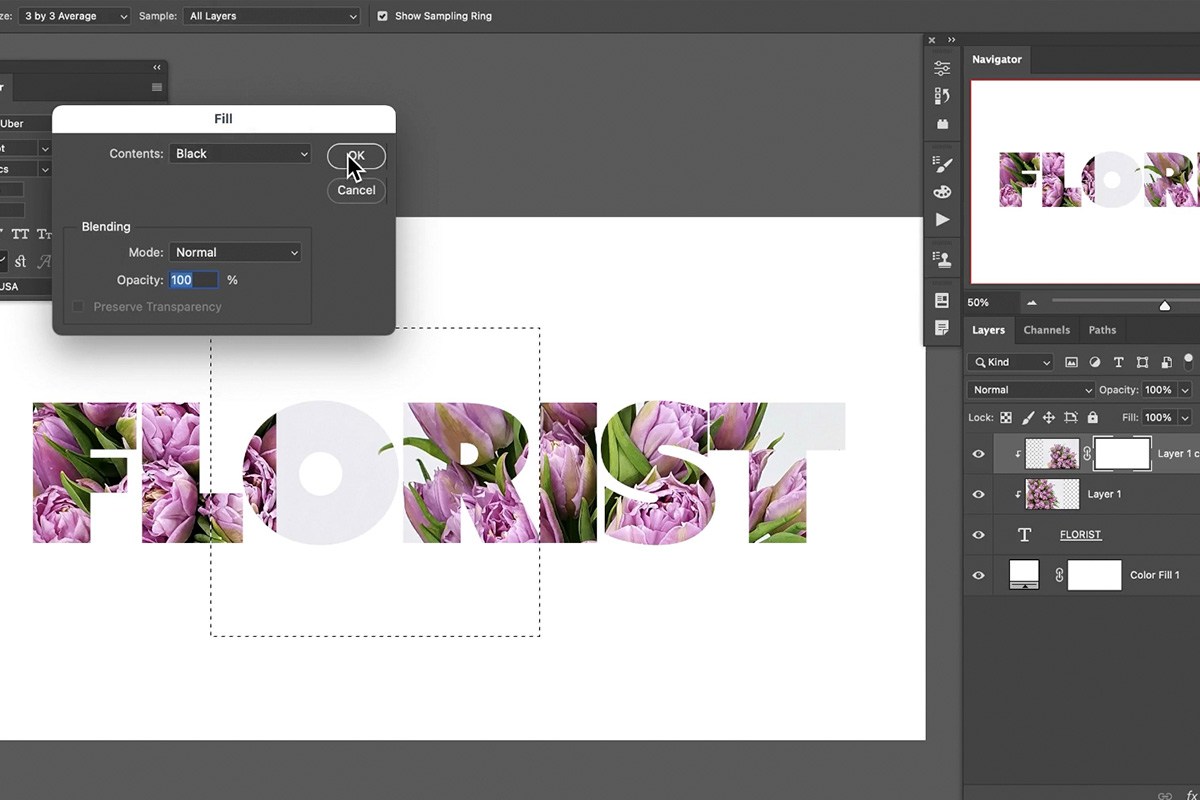Hide the FLORIST text layer
Screen dimensions: 1200x800
pyautogui.click(x=978, y=535)
